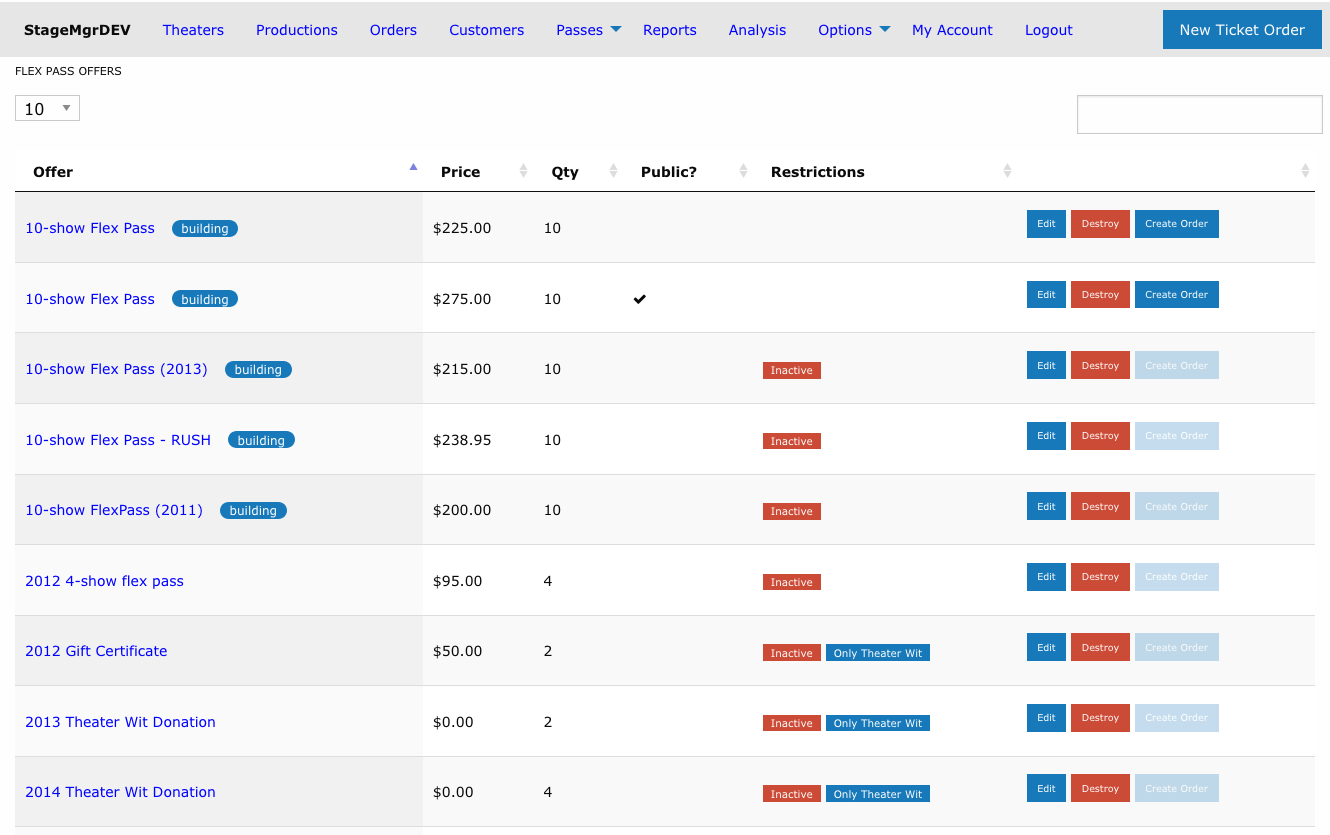Viewport: 1330px width, 835px height.
Task: Create Order for $275.00 10-show Flex Pass
Action: click(x=1176, y=295)
